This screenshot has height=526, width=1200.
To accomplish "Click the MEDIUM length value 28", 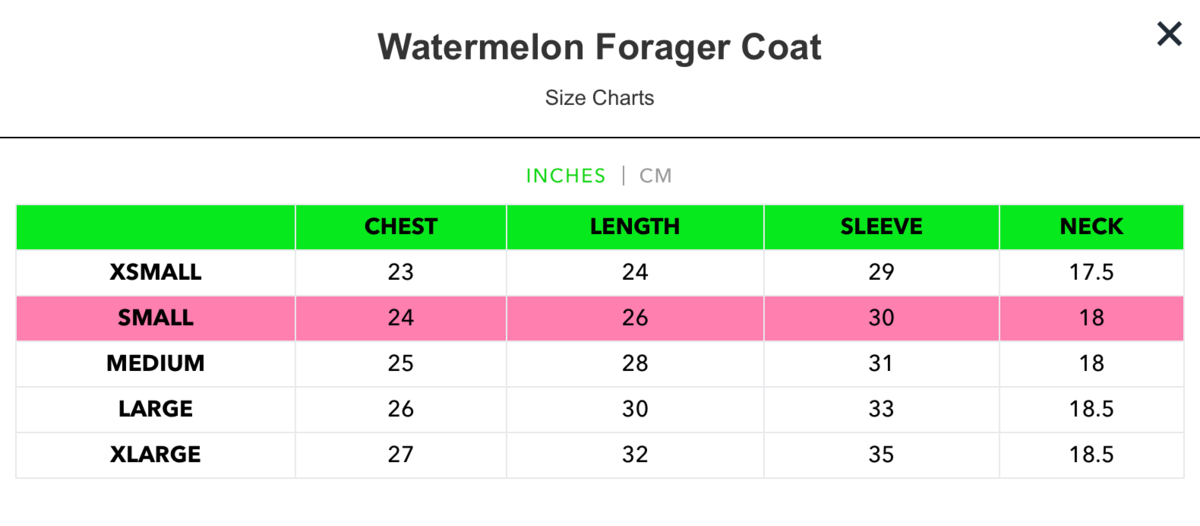I will point(635,363).
